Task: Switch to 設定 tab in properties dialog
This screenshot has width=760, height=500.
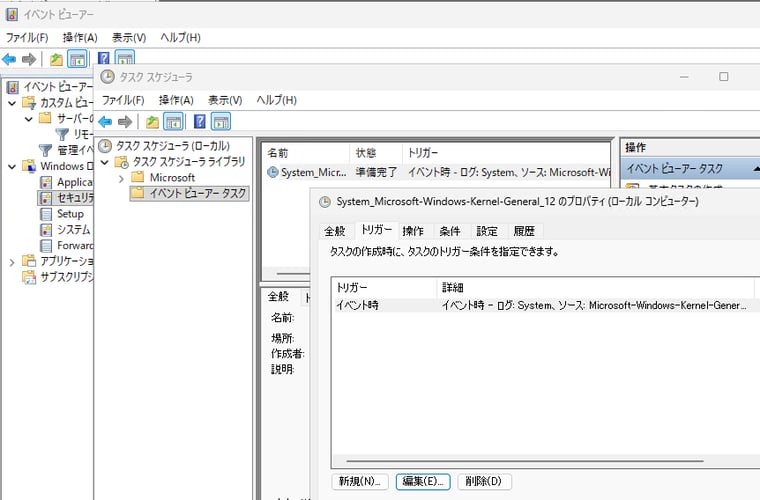Action: pos(487,231)
